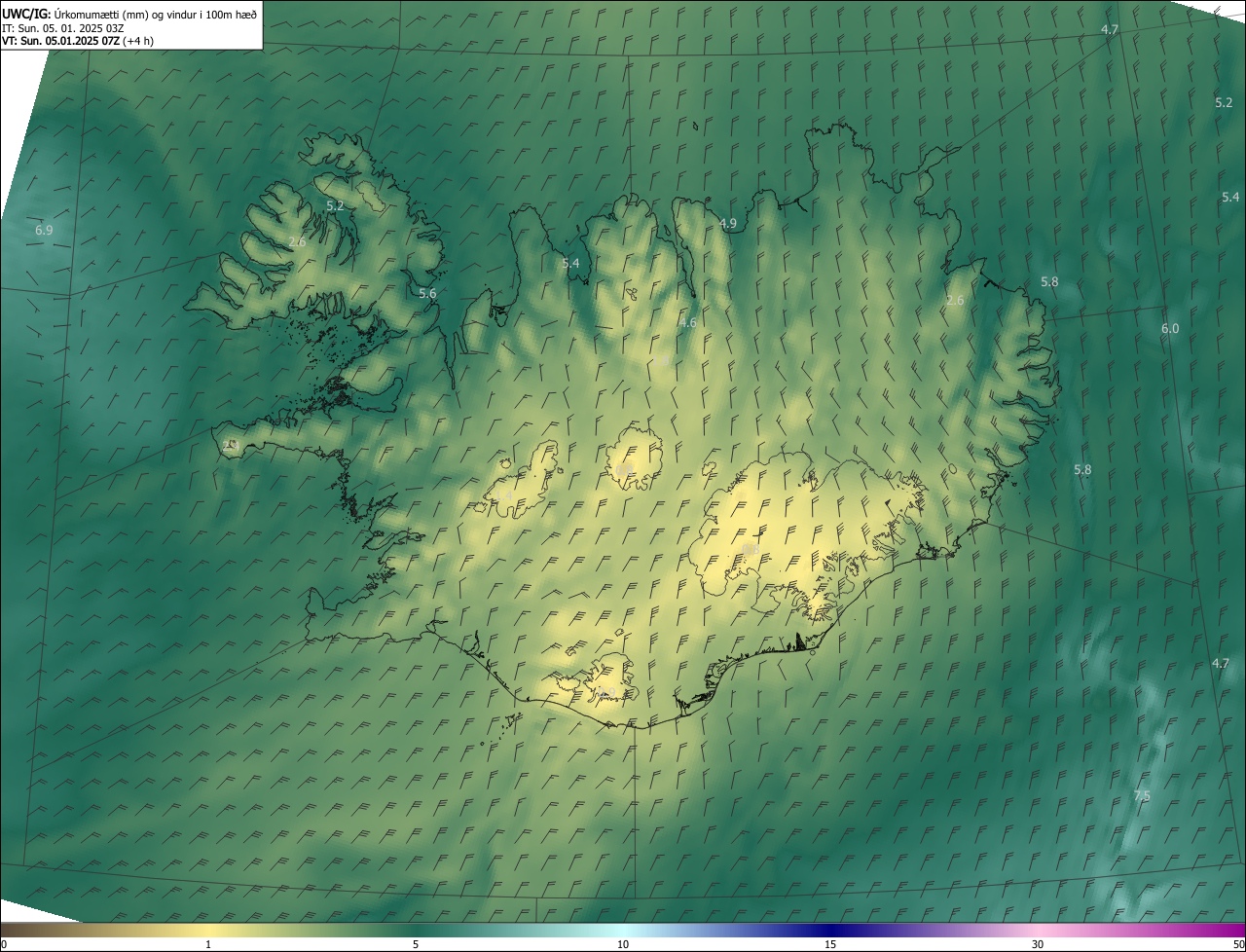Image resolution: width=1246 pixels, height=952 pixels.
Task: Click the 4.9 value label
Action: tap(728, 224)
